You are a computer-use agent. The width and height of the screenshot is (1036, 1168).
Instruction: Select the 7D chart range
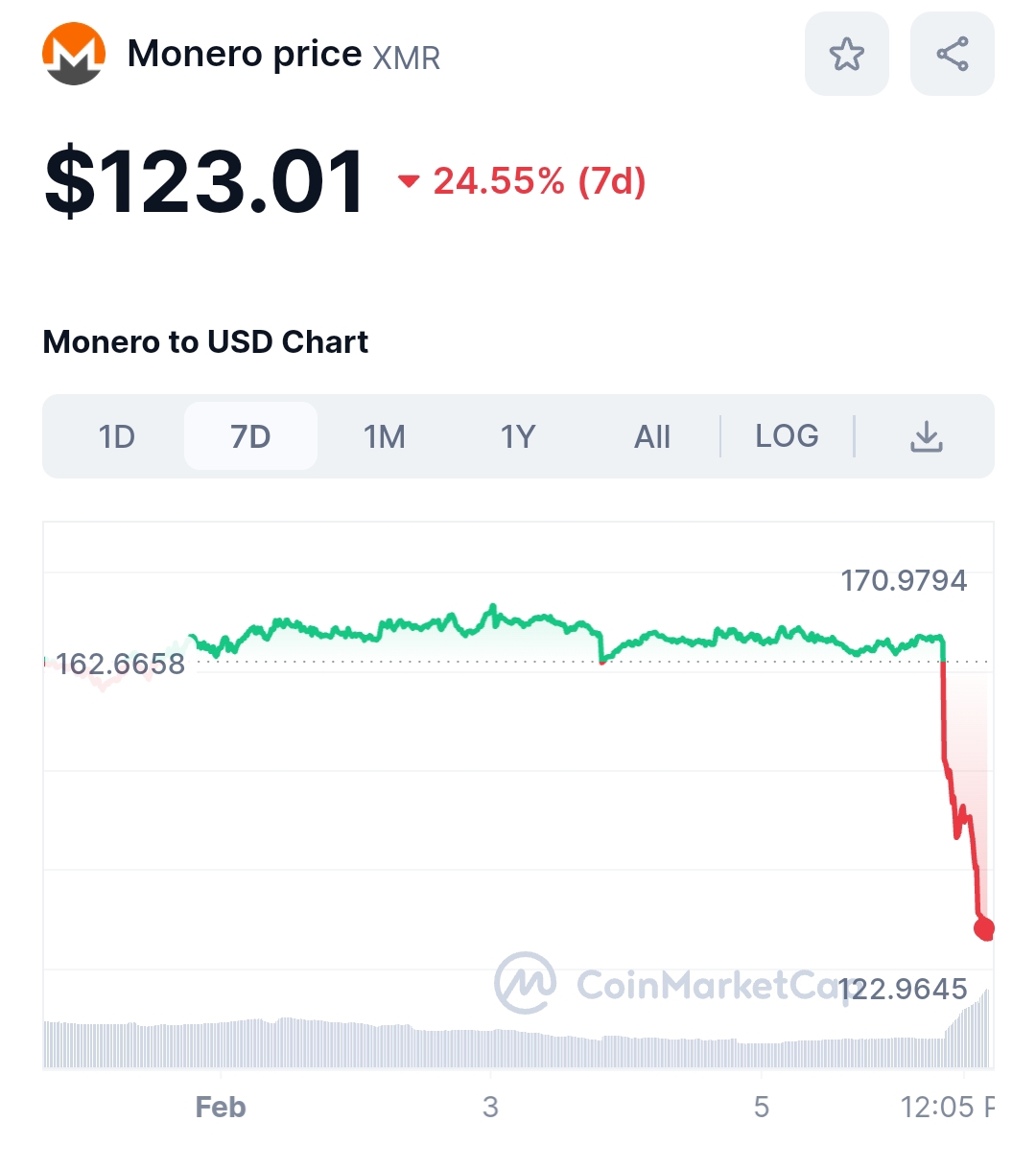click(x=250, y=436)
